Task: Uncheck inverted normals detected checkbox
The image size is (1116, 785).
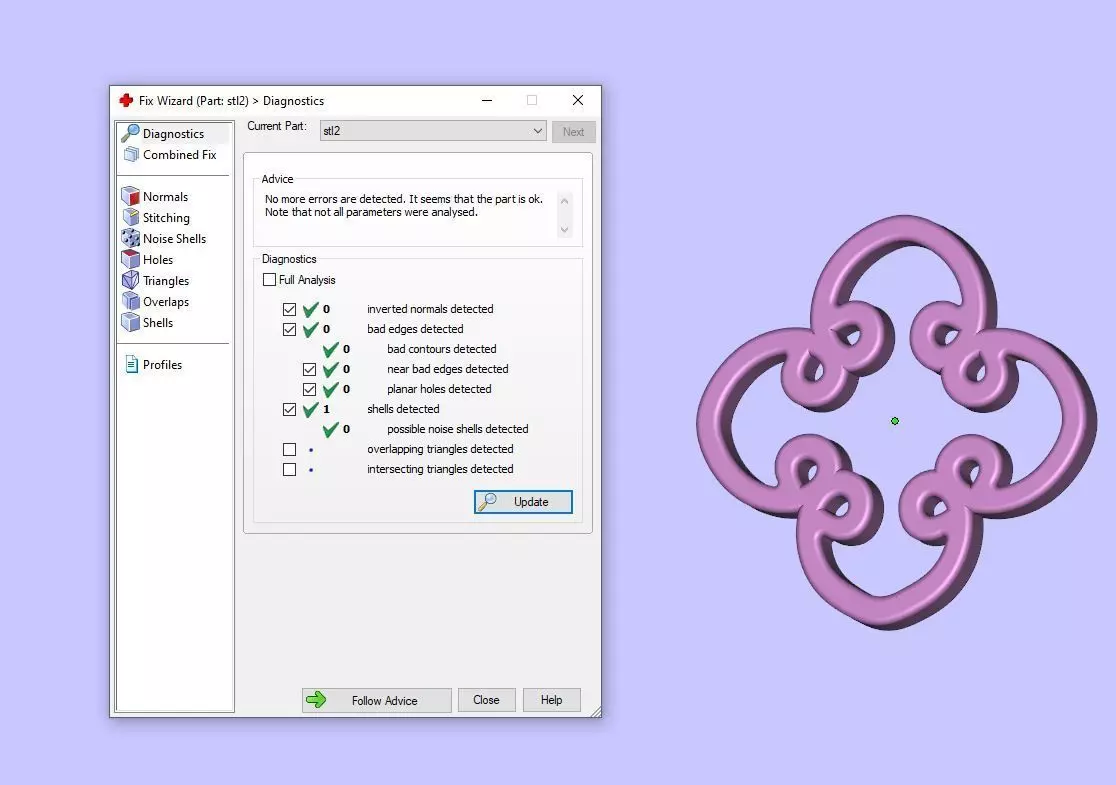Action: [289, 309]
